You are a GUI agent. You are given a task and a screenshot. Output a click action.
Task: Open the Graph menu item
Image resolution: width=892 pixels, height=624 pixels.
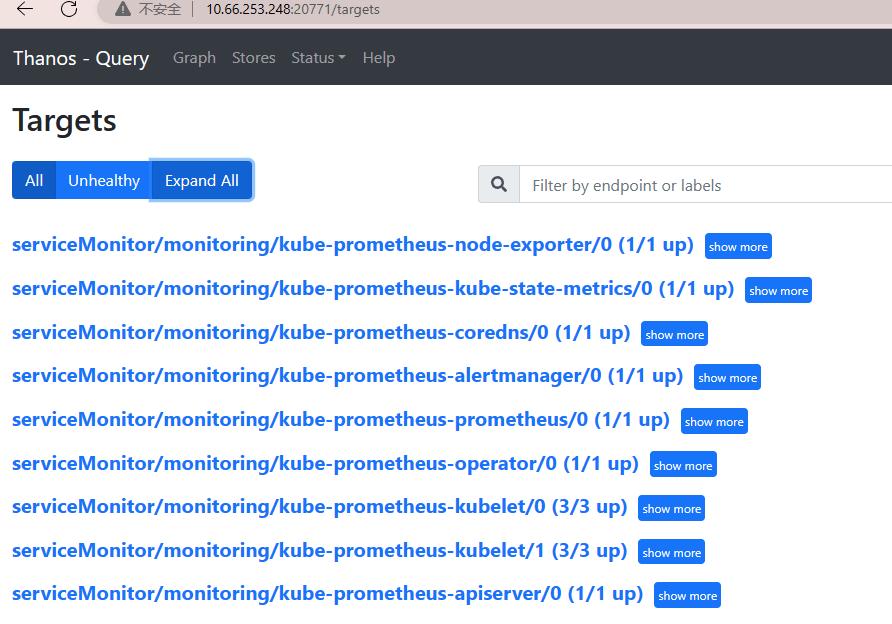[194, 58]
